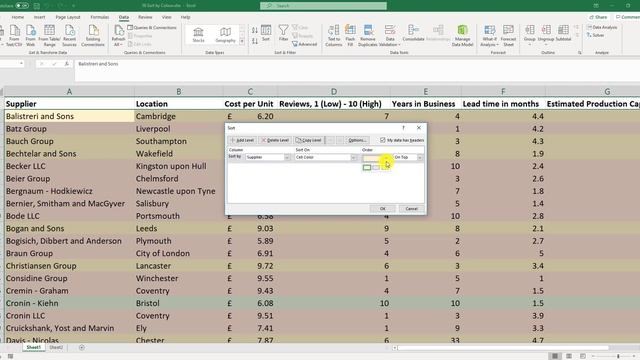Image resolution: width=640 pixels, height=360 pixels.
Task: Click the Refresh All icon
Action: point(118,35)
